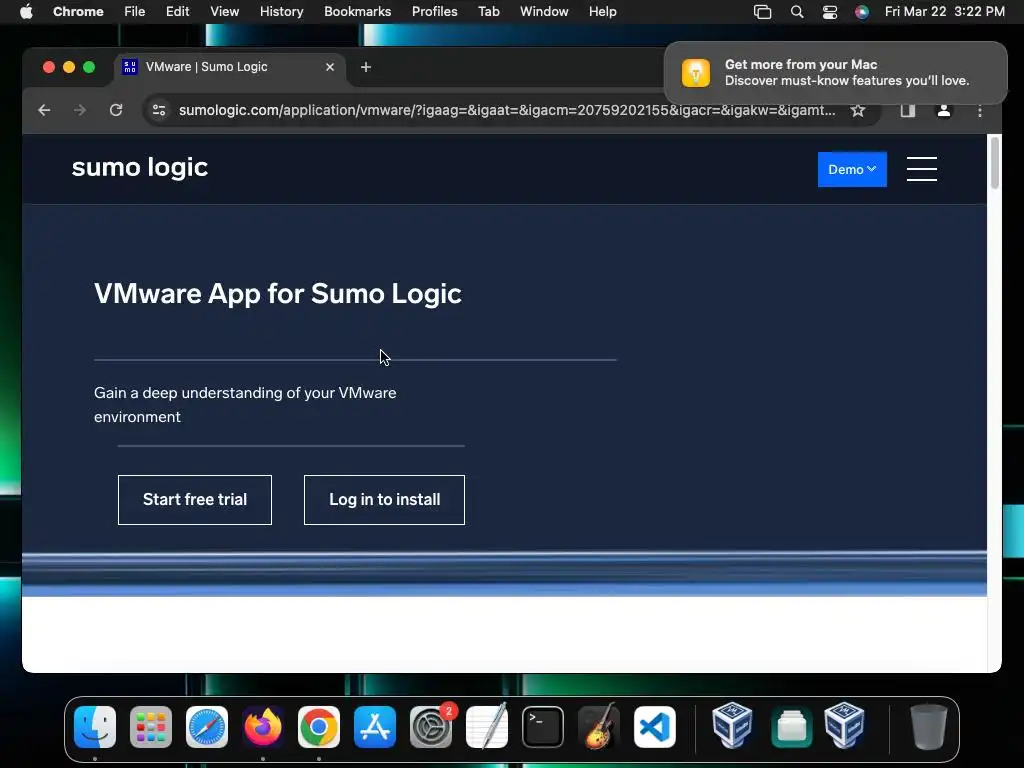This screenshot has height=768, width=1024.
Task: Click the date and time clock
Action: coord(944,11)
